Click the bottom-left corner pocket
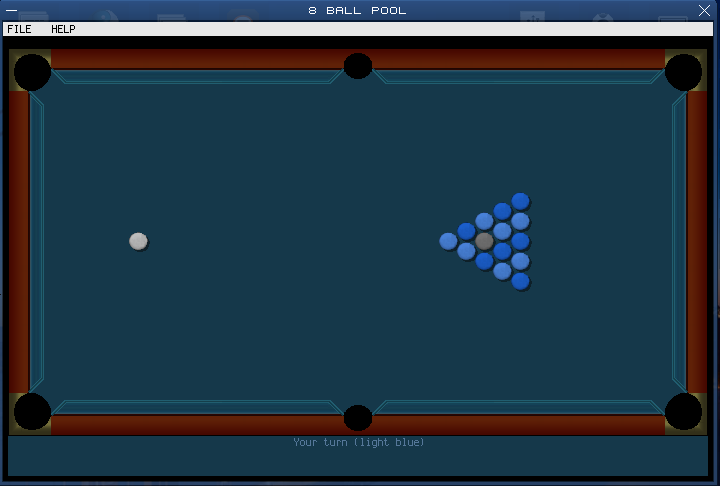 pos(32,411)
